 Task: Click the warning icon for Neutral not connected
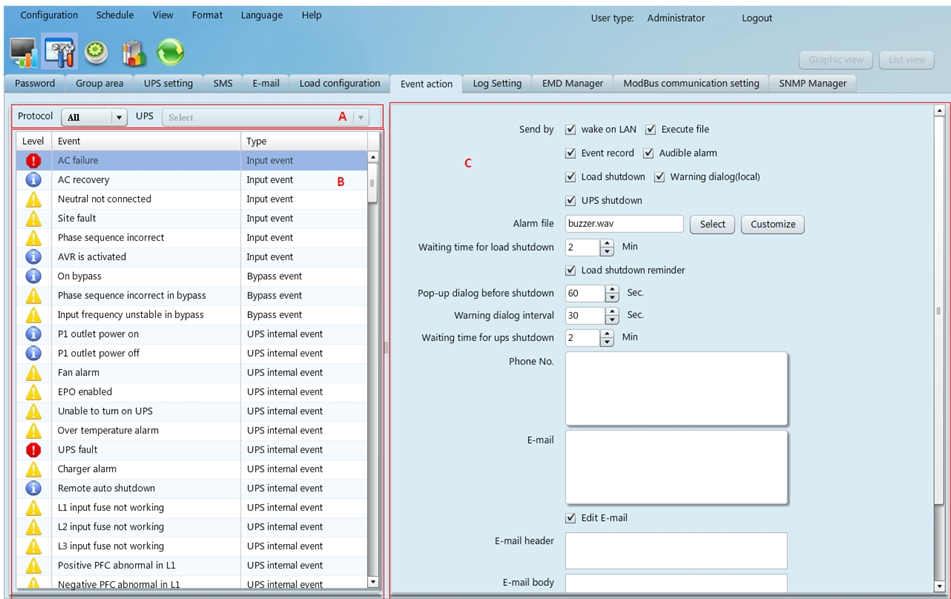[x=33, y=199]
